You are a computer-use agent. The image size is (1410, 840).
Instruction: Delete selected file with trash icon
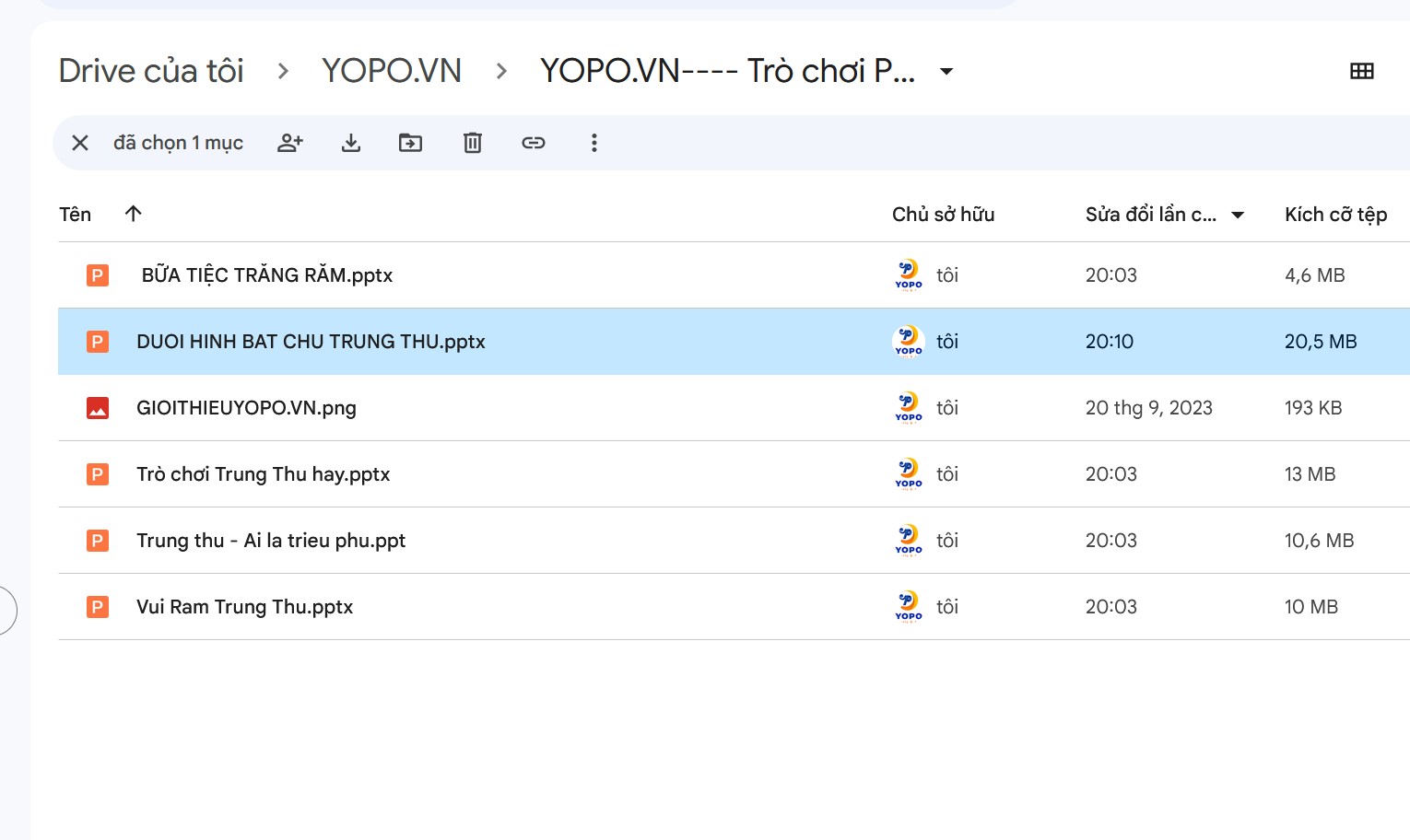tap(473, 143)
